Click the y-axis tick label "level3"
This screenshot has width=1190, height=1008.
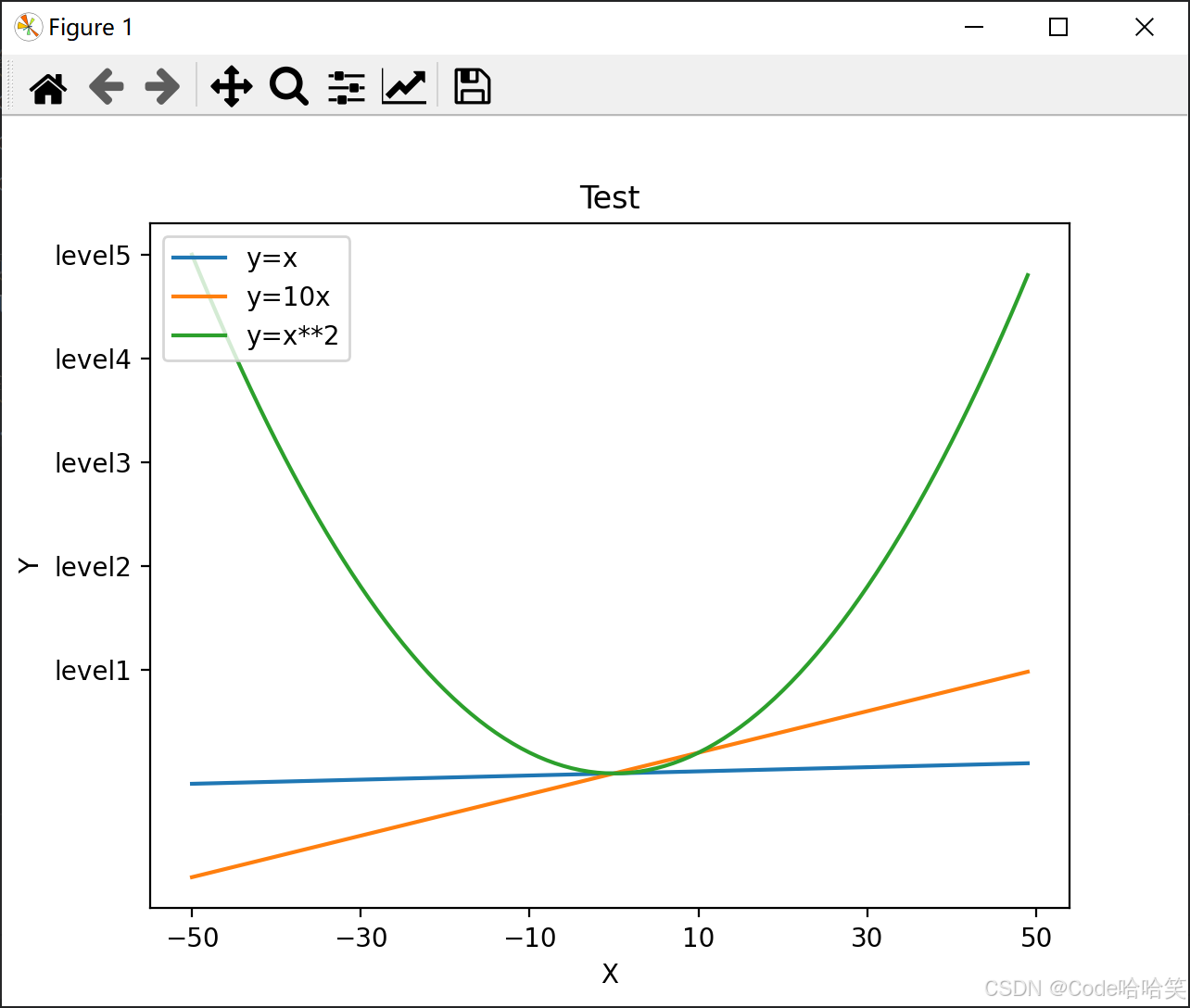[93, 463]
